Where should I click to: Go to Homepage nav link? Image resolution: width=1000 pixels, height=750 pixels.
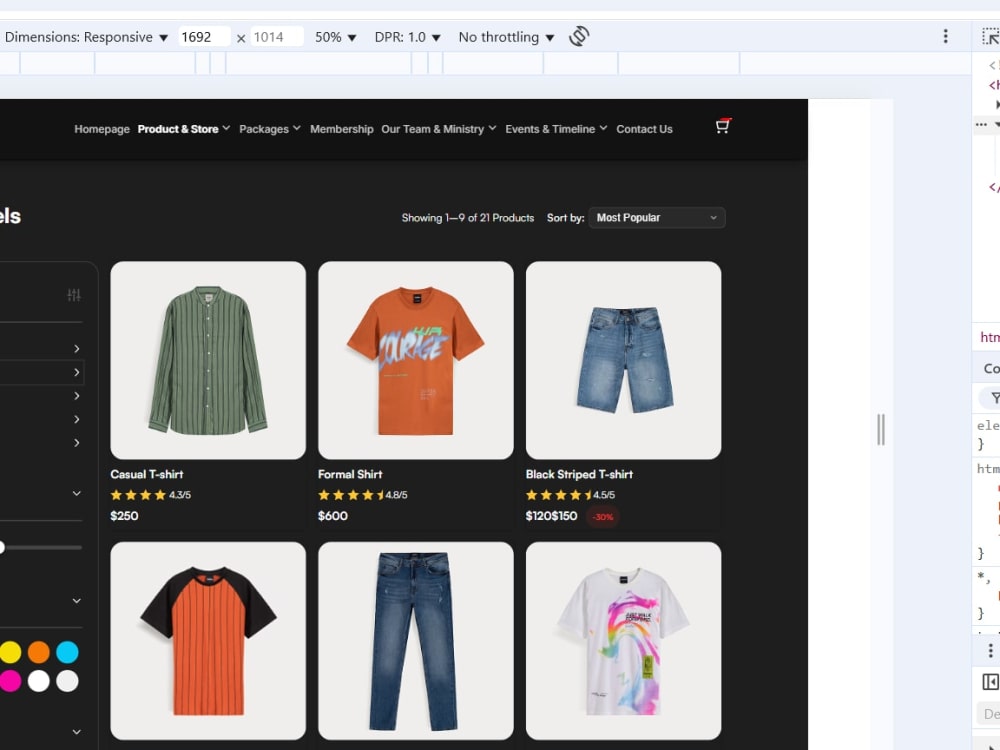tap(102, 129)
